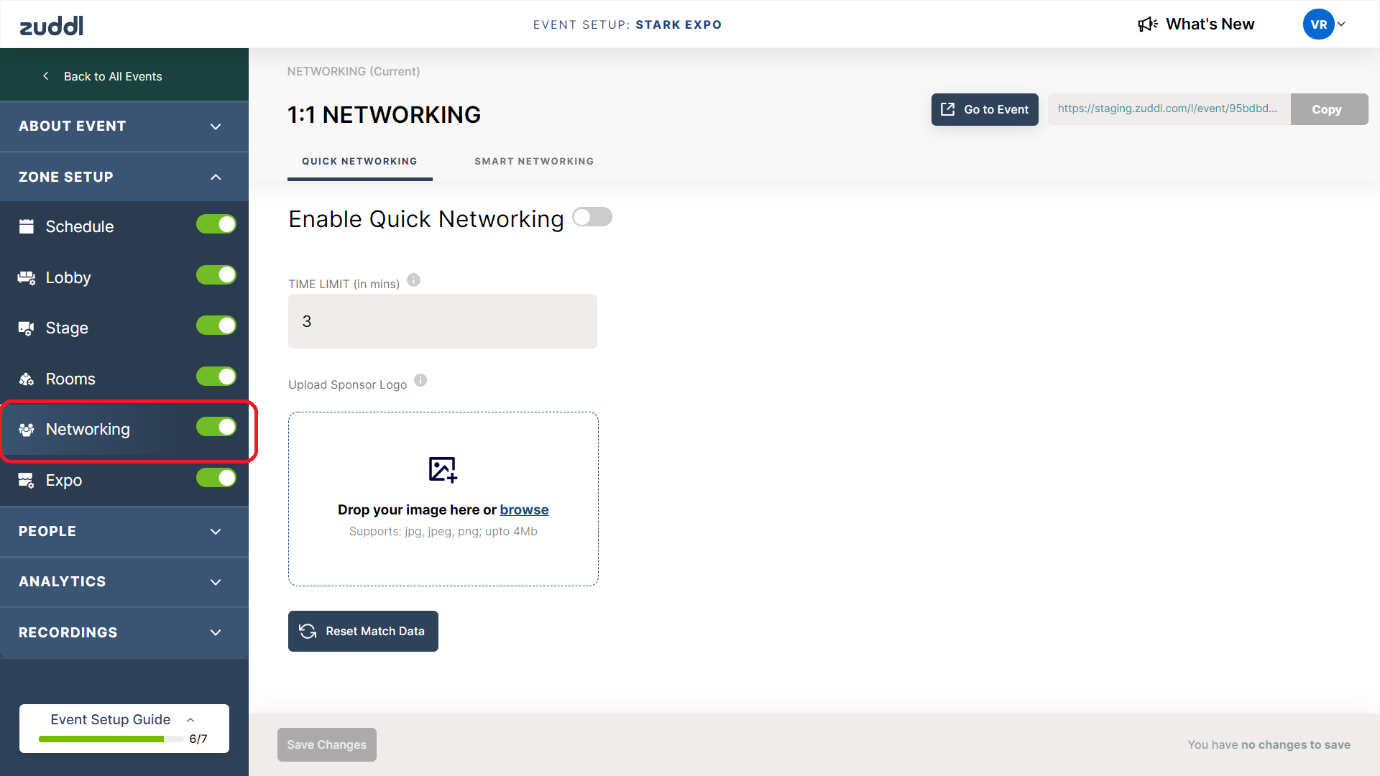Open the Expo zone settings
Viewport: 1380px width, 776px height.
(64, 480)
